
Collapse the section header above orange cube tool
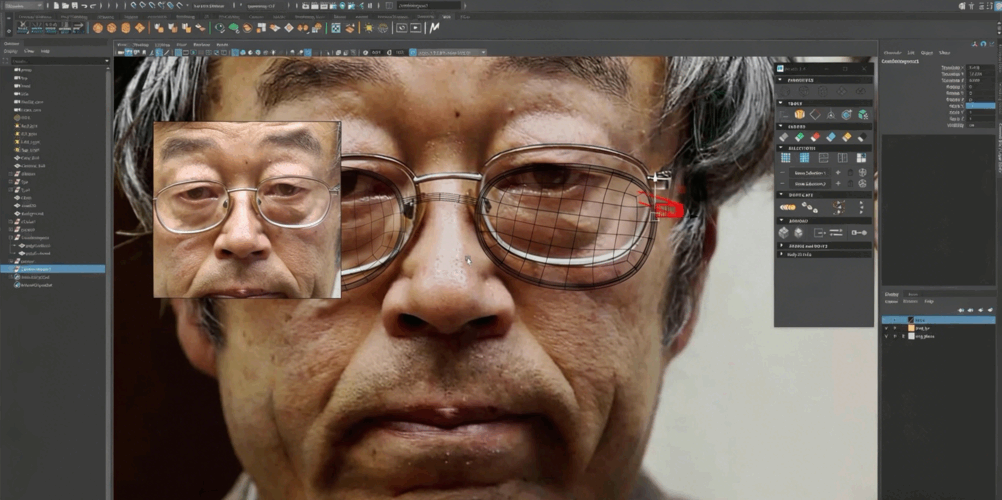tap(824, 103)
